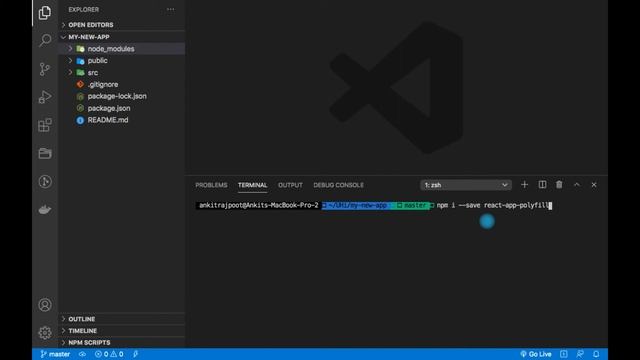Open the Explorer view in activity bar
The width and height of the screenshot is (640, 360).
(x=45, y=13)
